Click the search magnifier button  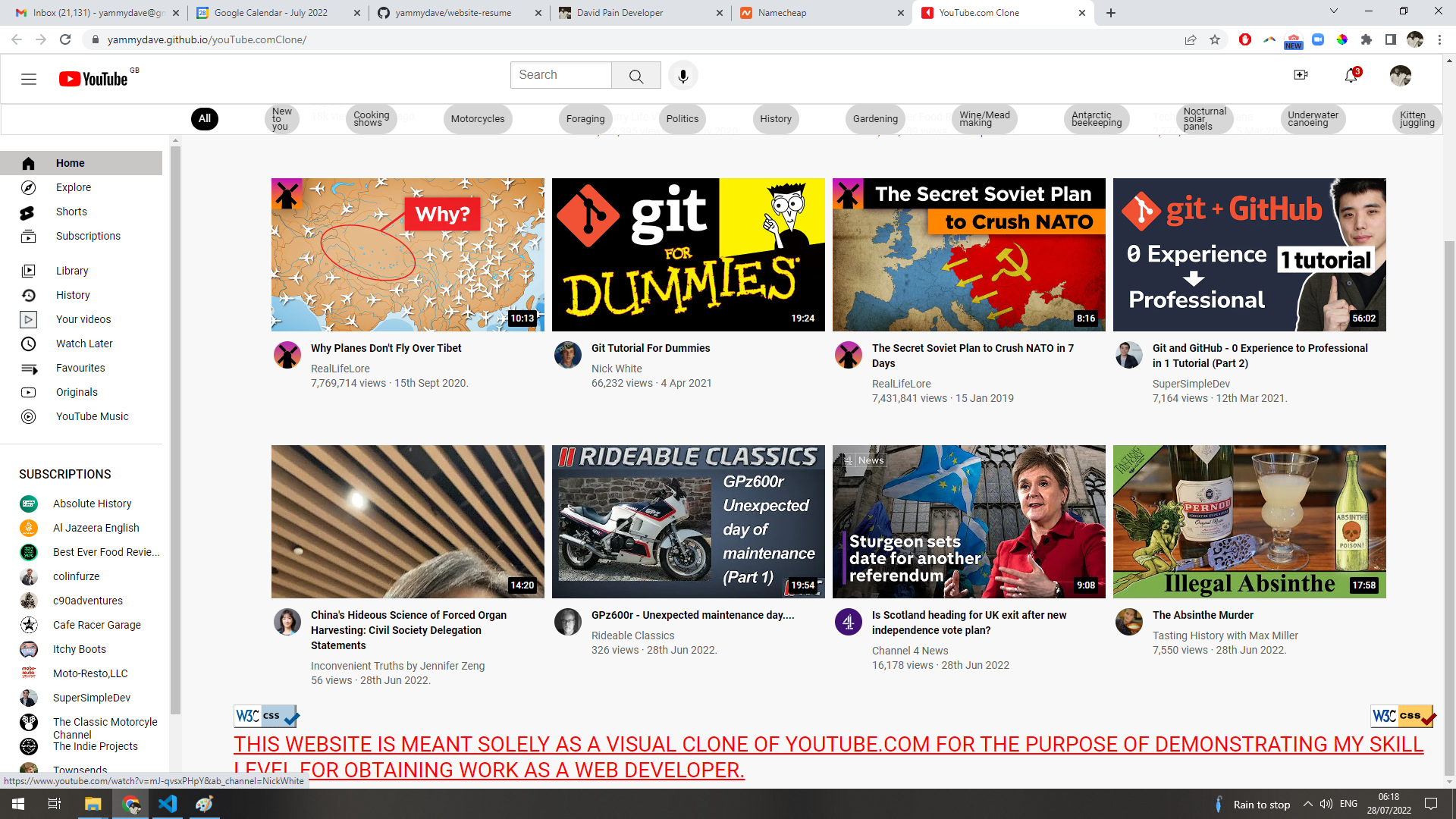636,75
